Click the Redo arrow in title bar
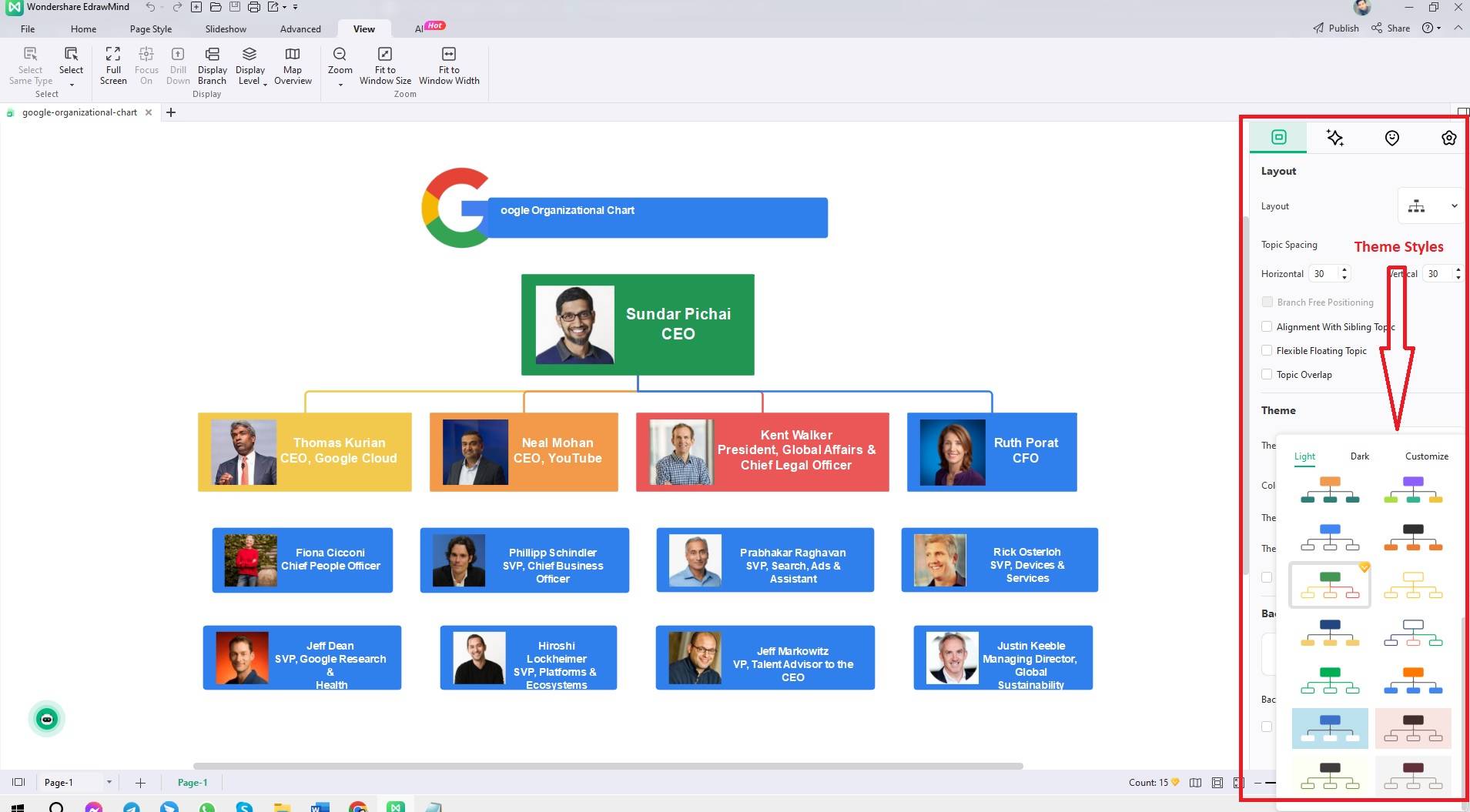Image resolution: width=1470 pixels, height=812 pixels. pyautogui.click(x=177, y=7)
